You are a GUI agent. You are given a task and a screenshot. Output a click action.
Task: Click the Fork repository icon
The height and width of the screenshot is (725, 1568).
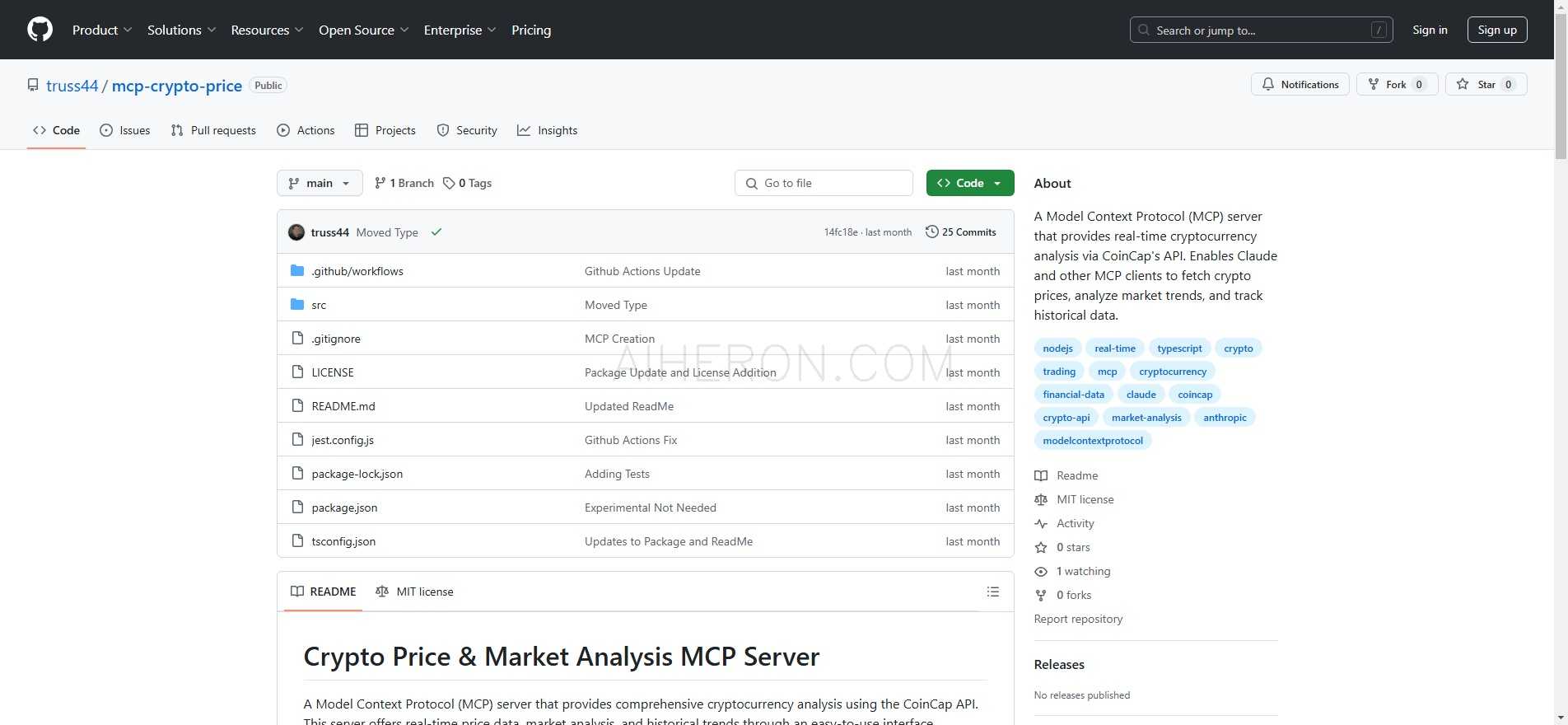click(x=1374, y=84)
